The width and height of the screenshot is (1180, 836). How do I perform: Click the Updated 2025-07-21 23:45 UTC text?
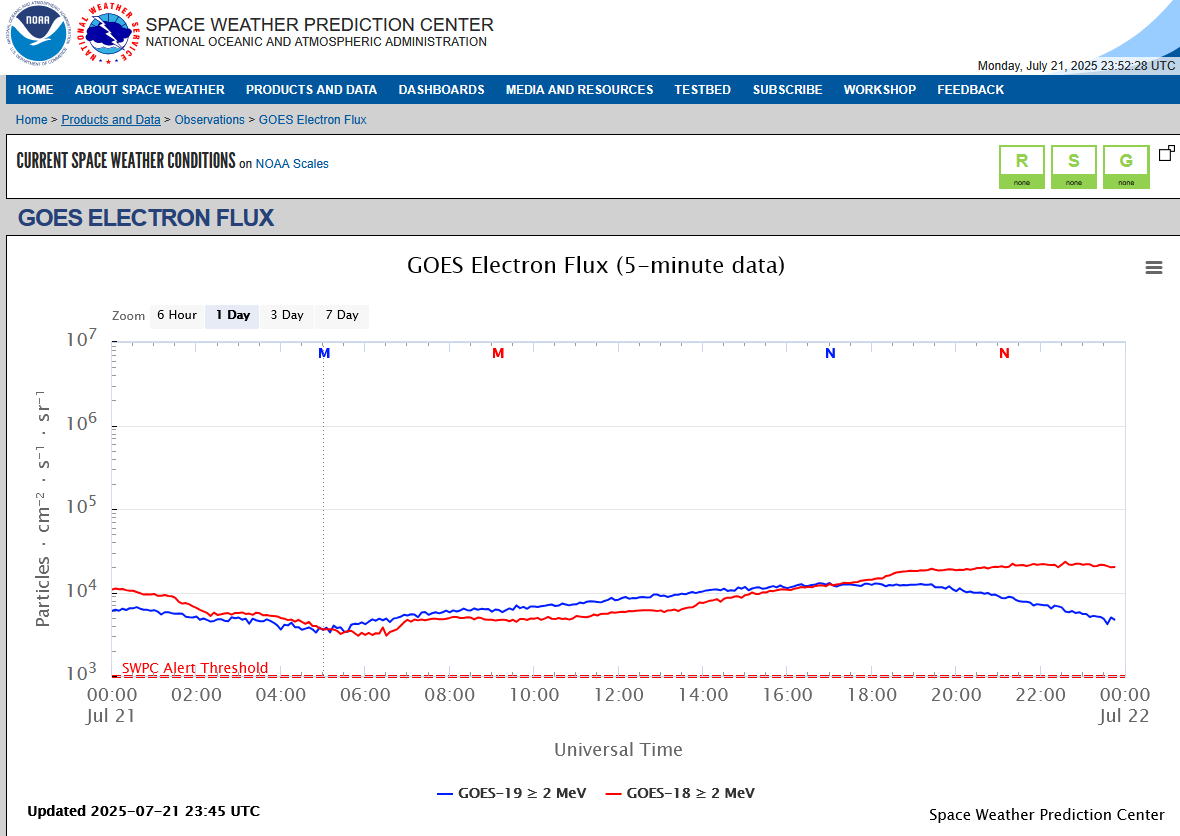[x=144, y=811]
